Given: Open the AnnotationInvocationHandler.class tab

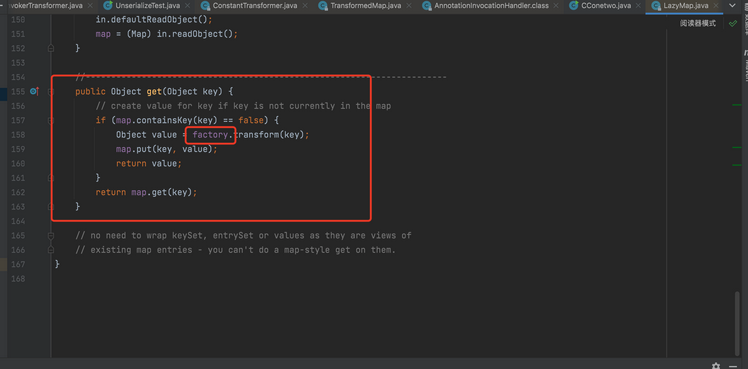Looking at the screenshot, I should click(x=491, y=6).
